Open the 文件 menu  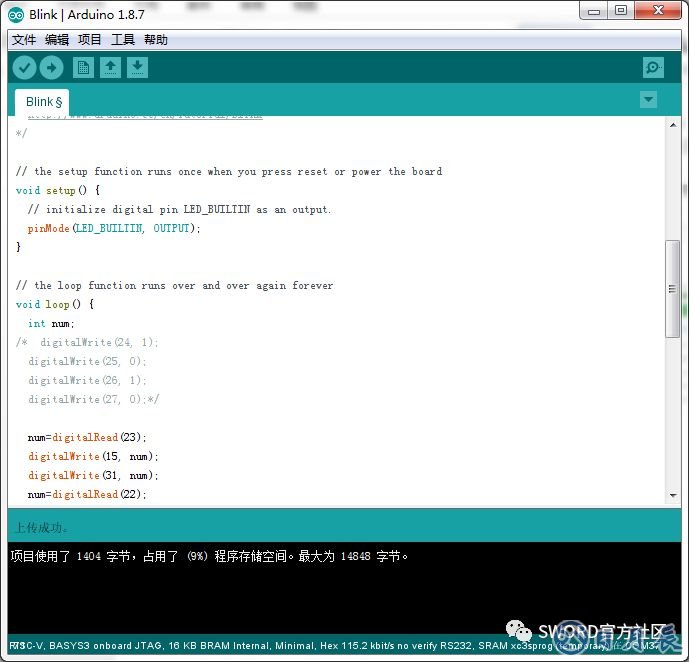click(x=23, y=40)
